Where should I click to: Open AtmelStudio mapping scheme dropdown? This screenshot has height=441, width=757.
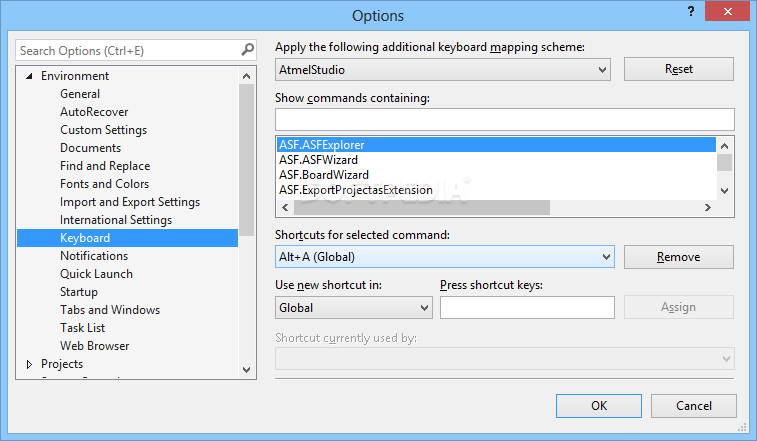coord(443,70)
